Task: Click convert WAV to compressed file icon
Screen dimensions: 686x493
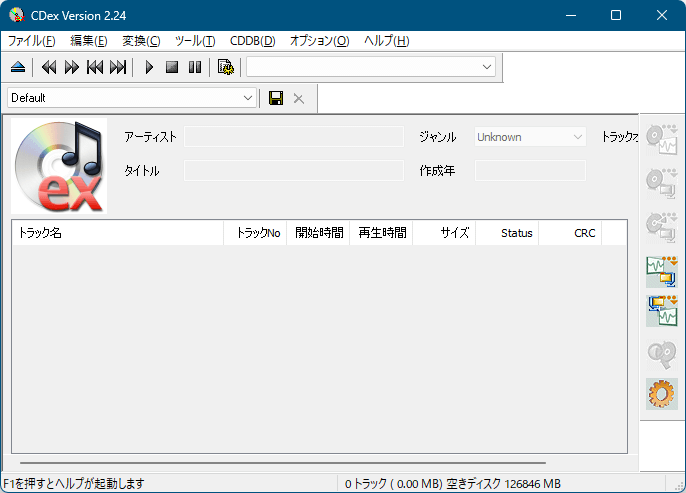Action: [662, 272]
